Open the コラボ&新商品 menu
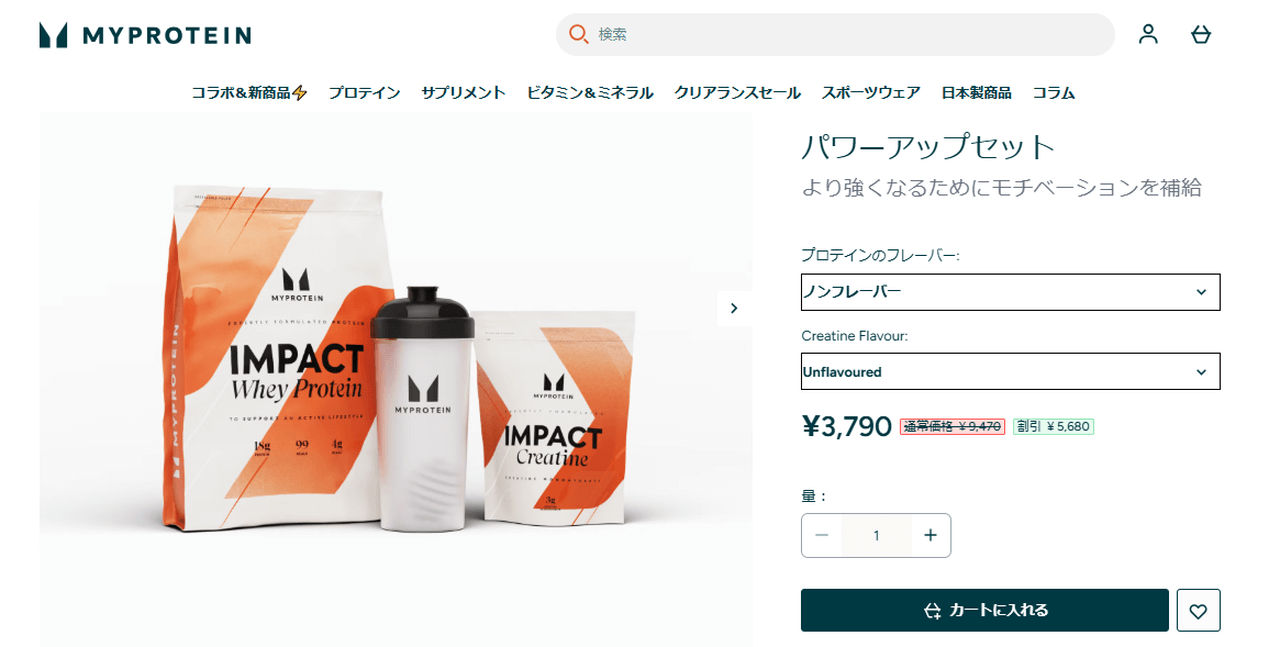The image size is (1280, 647). [249, 92]
